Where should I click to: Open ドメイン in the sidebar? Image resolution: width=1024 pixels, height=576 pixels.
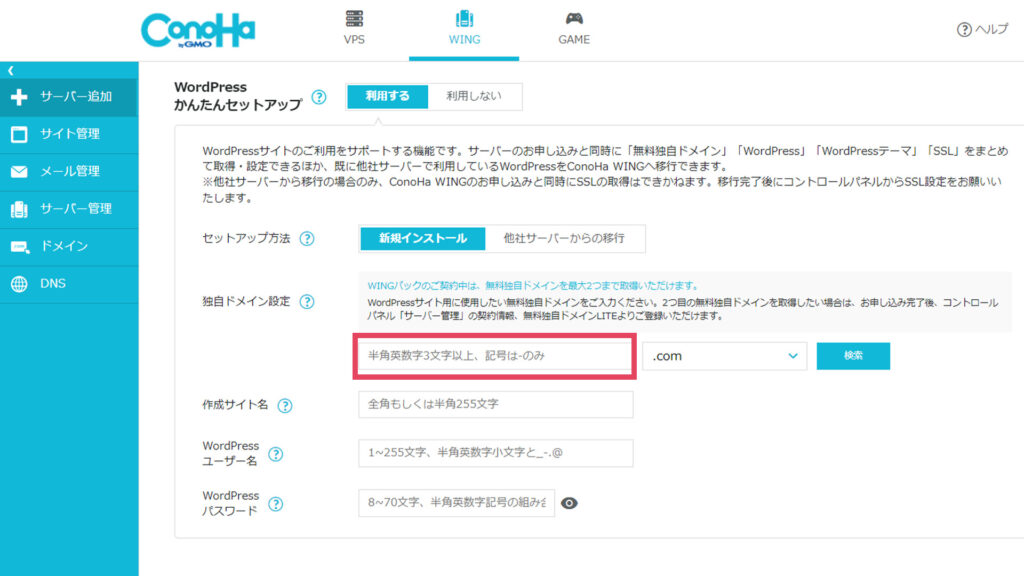tap(69, 246)
